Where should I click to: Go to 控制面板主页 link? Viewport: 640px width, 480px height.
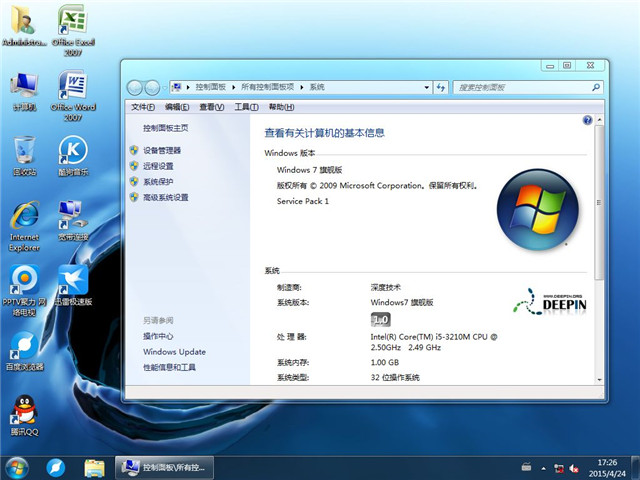pyautogui.click(x=165, y=128)
